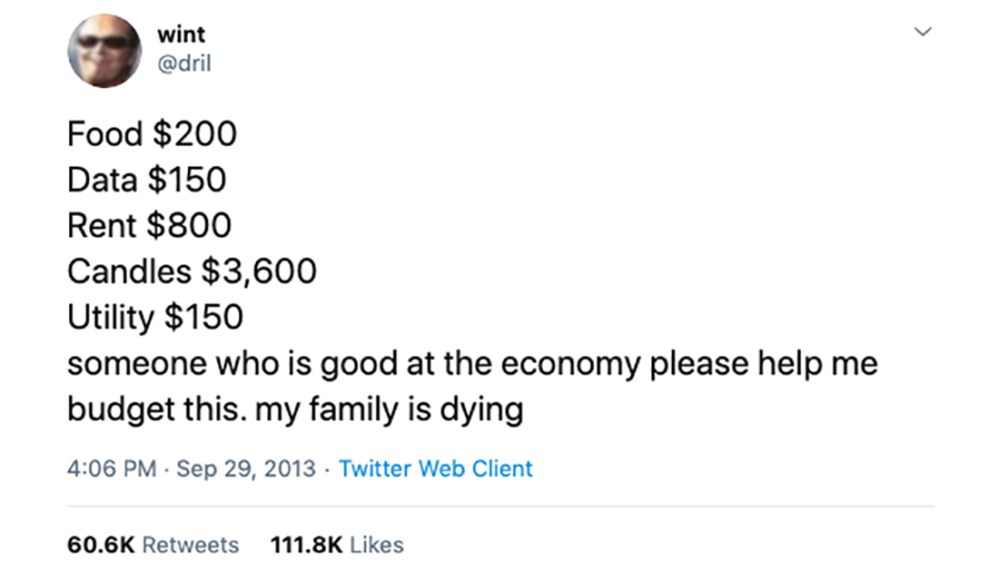Viewport: 999px width, 580px height.
Task: View the 60.6K Retweets list
Action: (x=153, y=545)
